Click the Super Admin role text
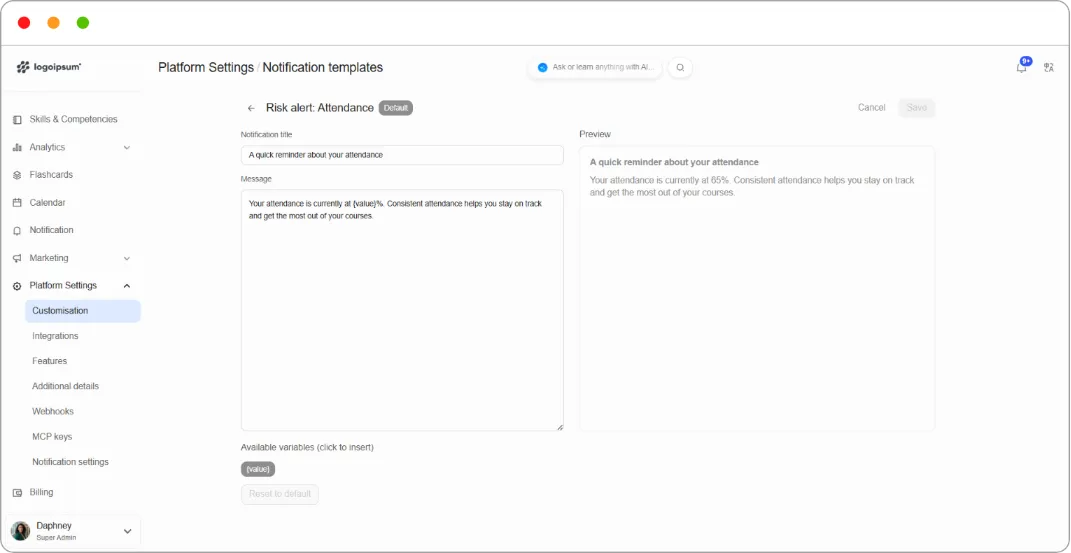 56,538
